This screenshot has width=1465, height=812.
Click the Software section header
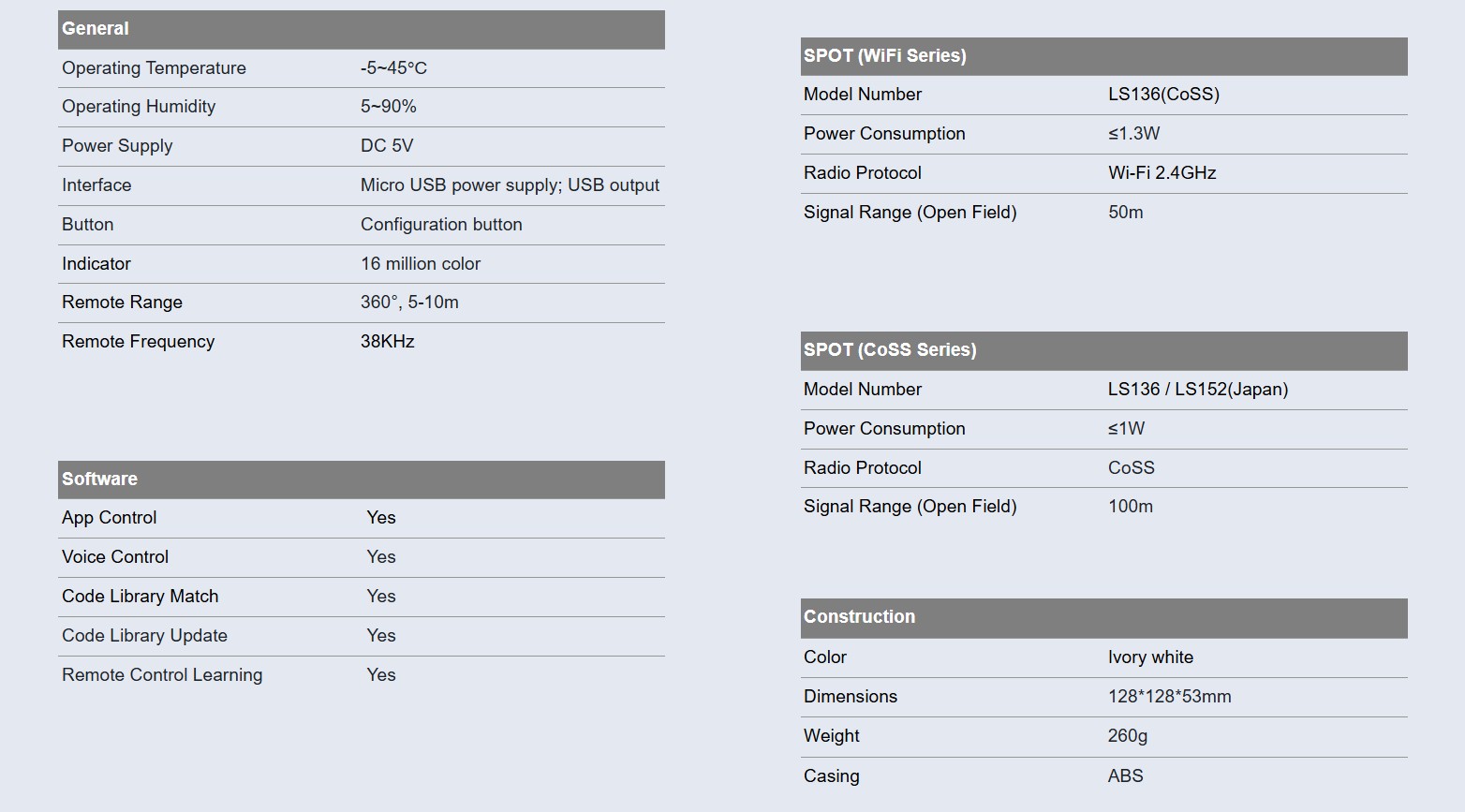99,479
